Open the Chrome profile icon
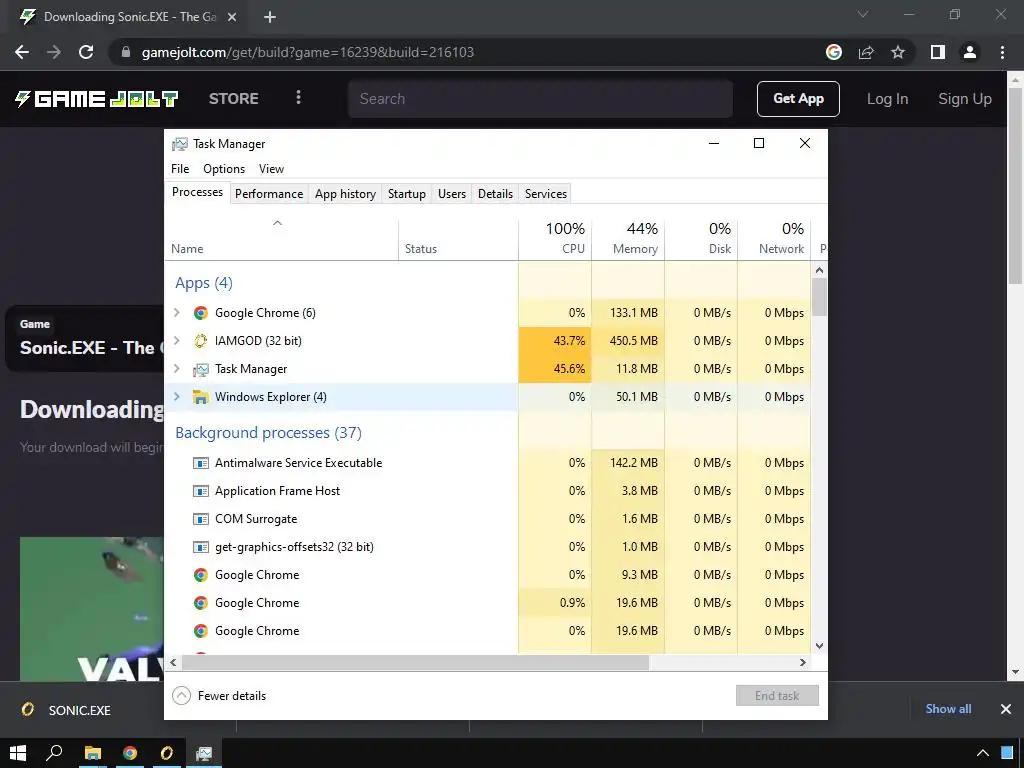The image size is (1024, 768). (x=970, y=52)
